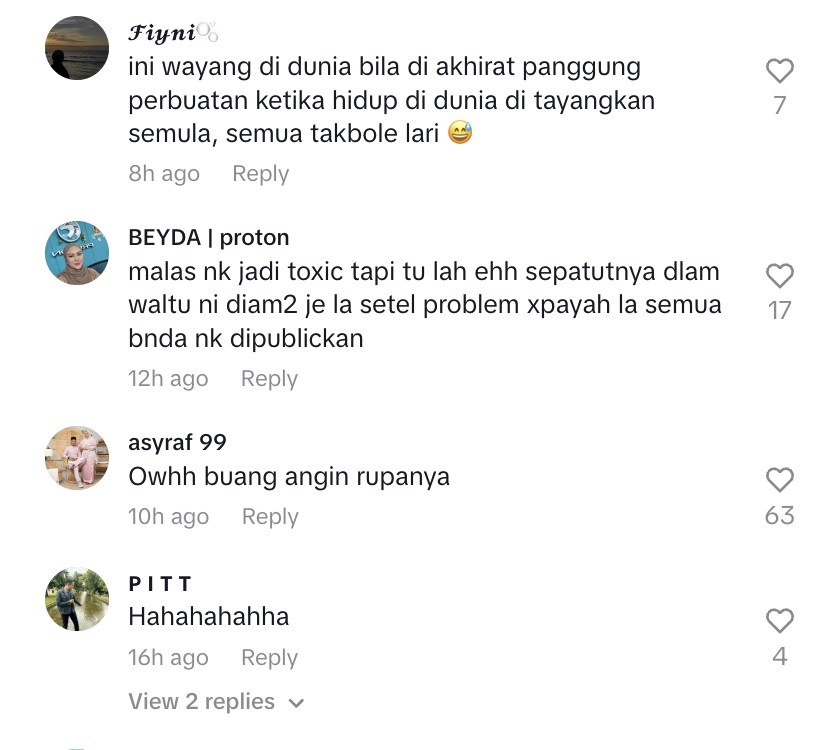Click the chevron next to View 2 replies
The height and width of the screenshot is (750, 840).
pos(296,703)
